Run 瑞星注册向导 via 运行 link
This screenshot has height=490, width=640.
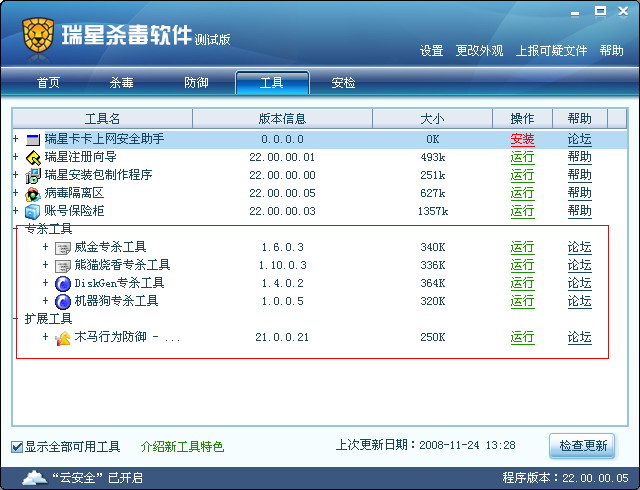[x=522, y=157]
